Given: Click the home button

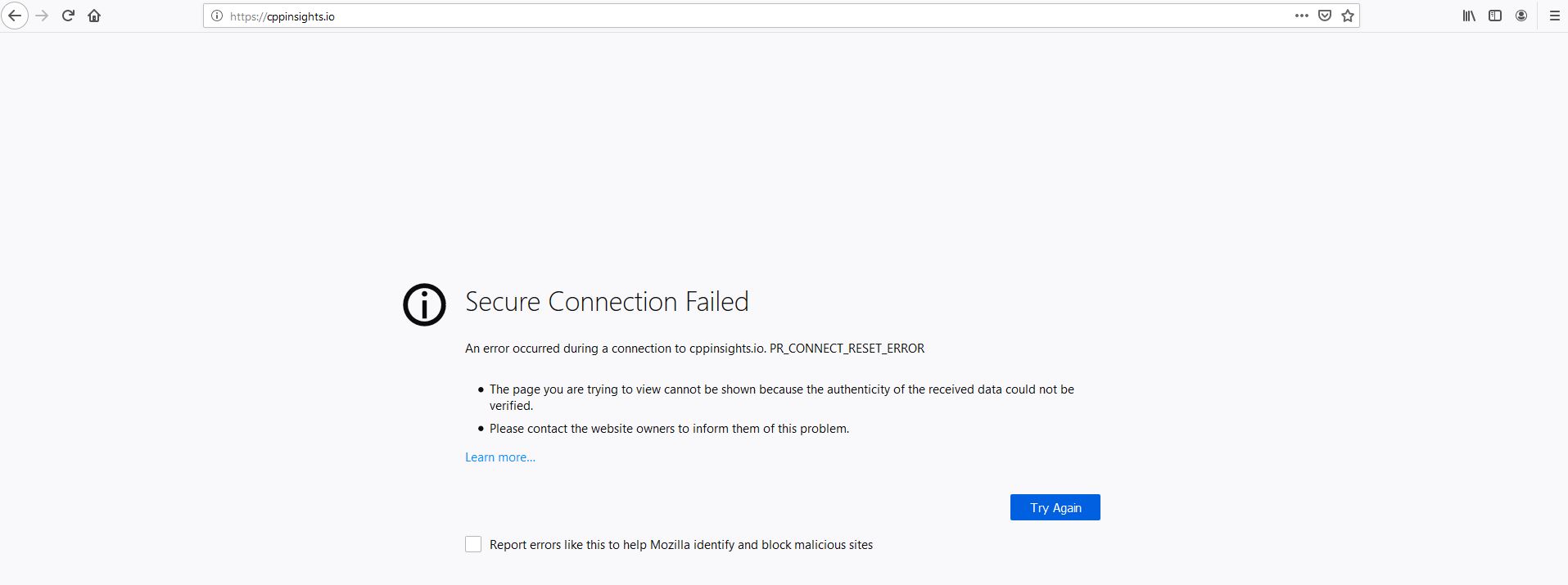Looking at the screenshot, I should point(93,15).
